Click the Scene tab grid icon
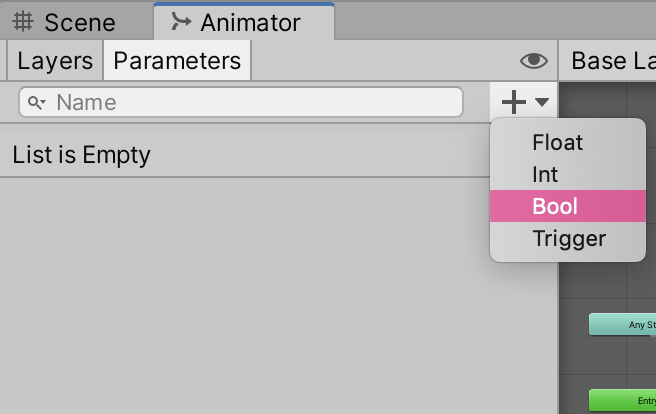 click(x=24, y=21)
